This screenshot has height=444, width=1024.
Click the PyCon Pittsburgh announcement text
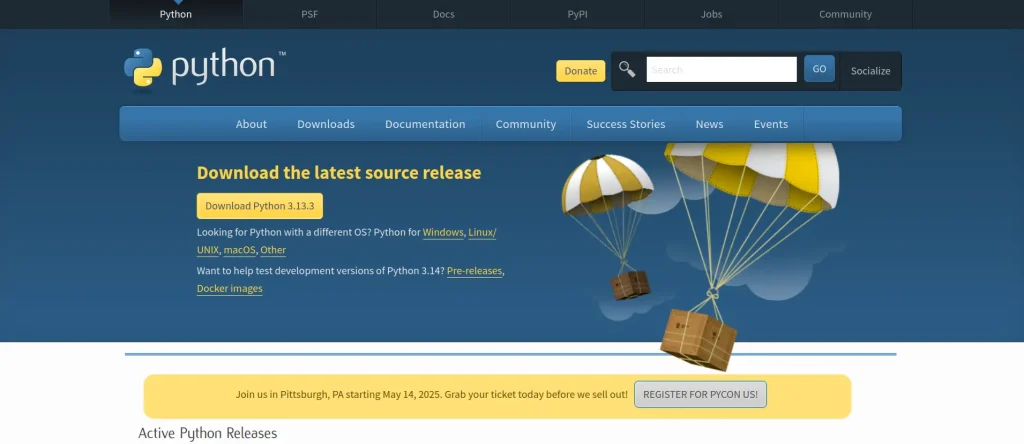432,395
